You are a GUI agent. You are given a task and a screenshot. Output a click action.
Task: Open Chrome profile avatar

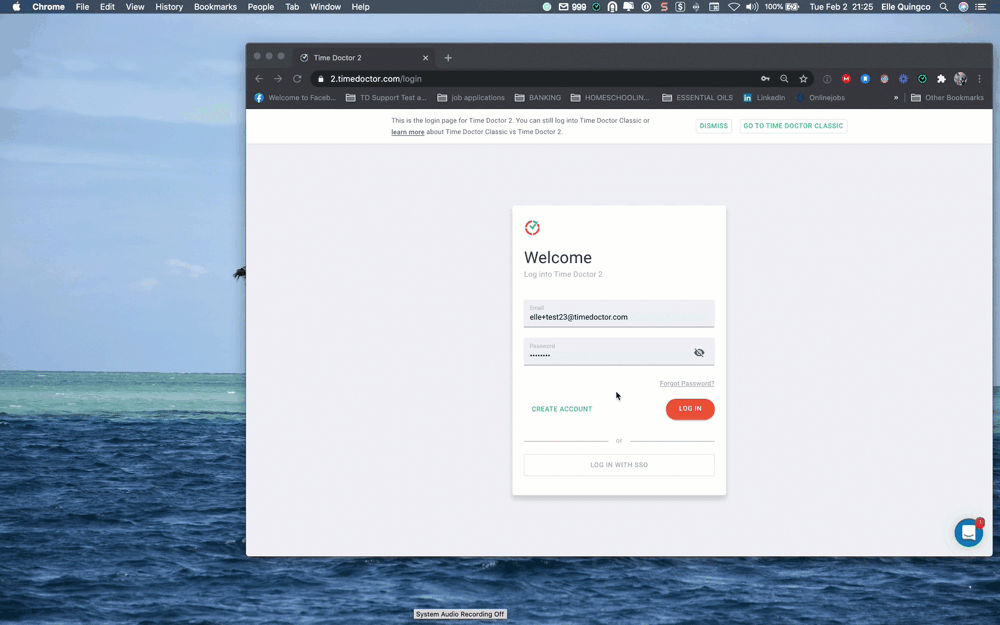tap(960, 78)
